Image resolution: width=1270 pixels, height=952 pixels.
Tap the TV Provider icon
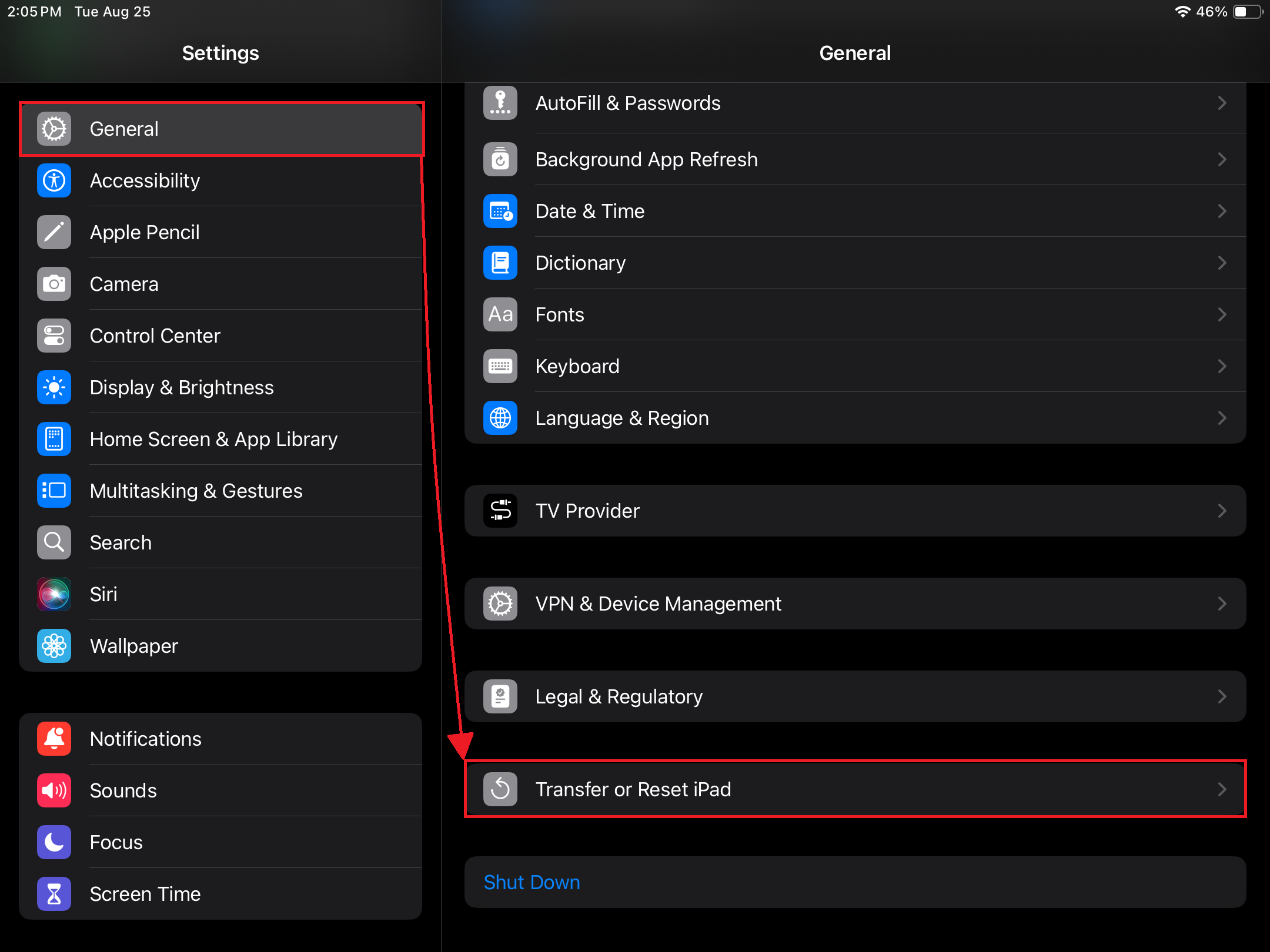[x=500, y=511]
